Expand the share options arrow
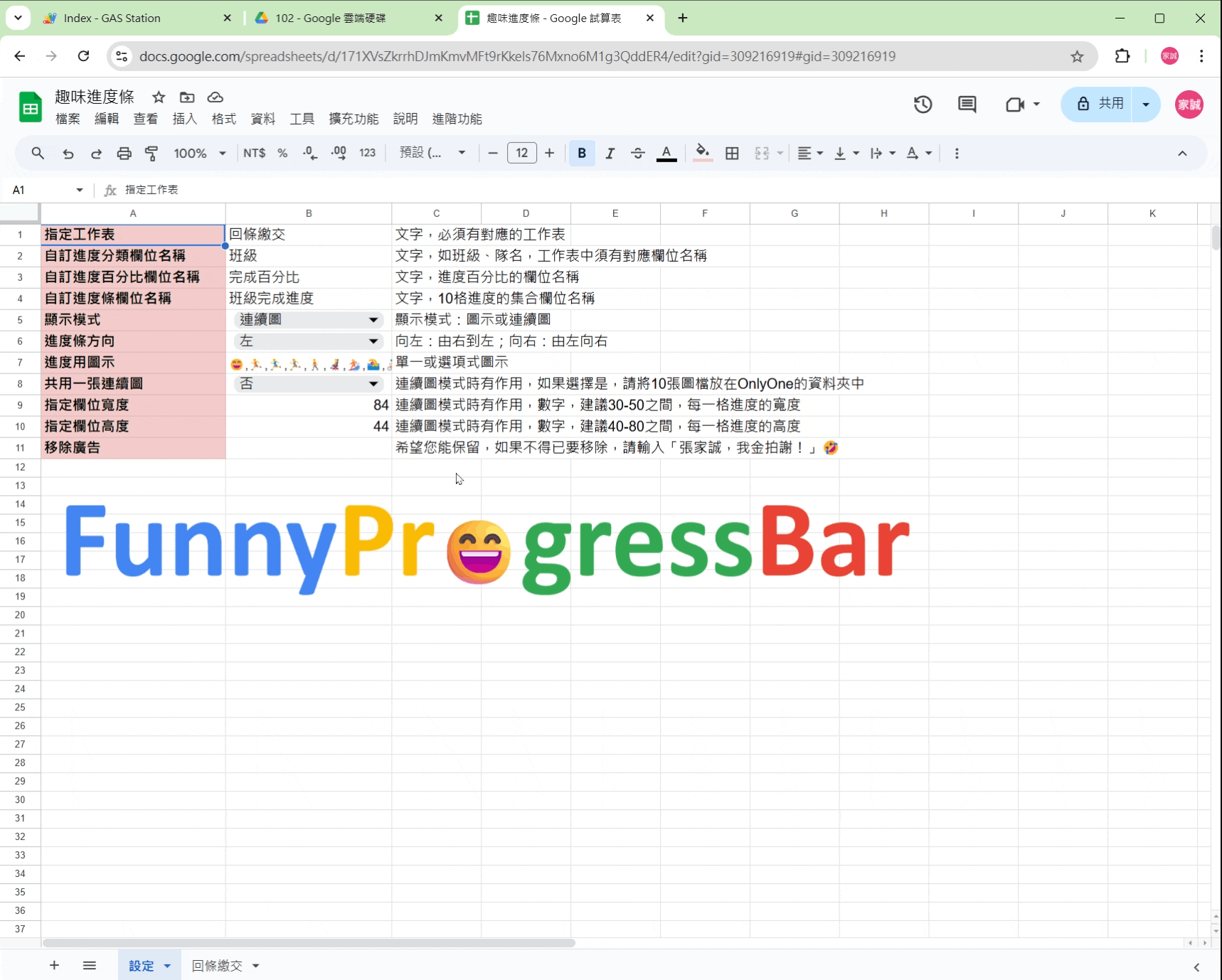Screen dimensions: 1222x980 pyautogui.click(x=1146, y=104)
